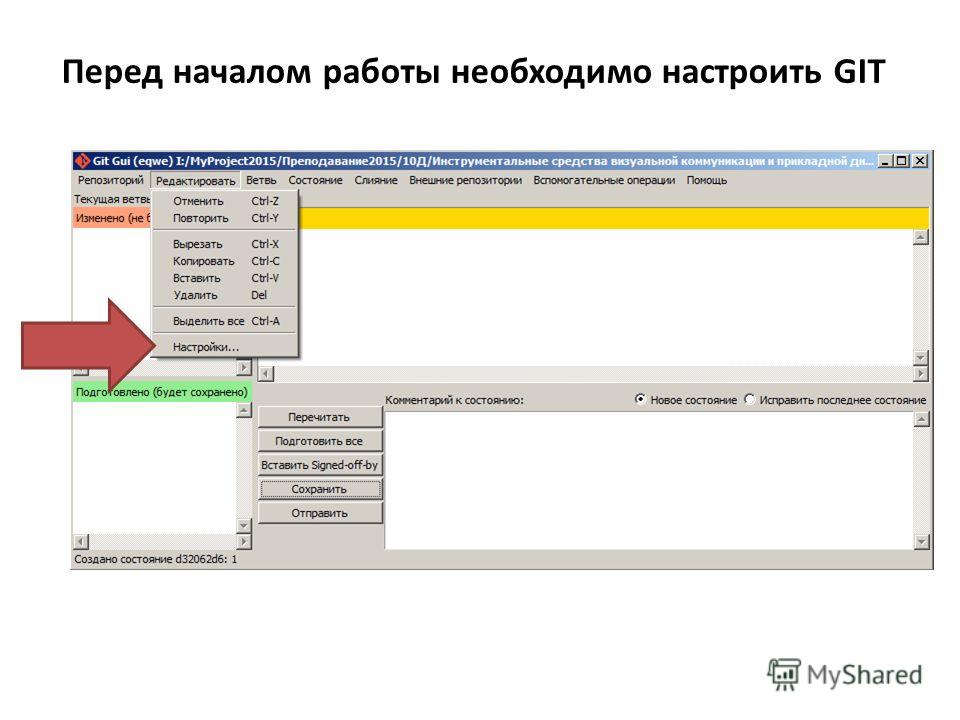The image size is (960, 720).
Task: Click the Комментарий к состоянию label
Action: (x=454, y=400)
